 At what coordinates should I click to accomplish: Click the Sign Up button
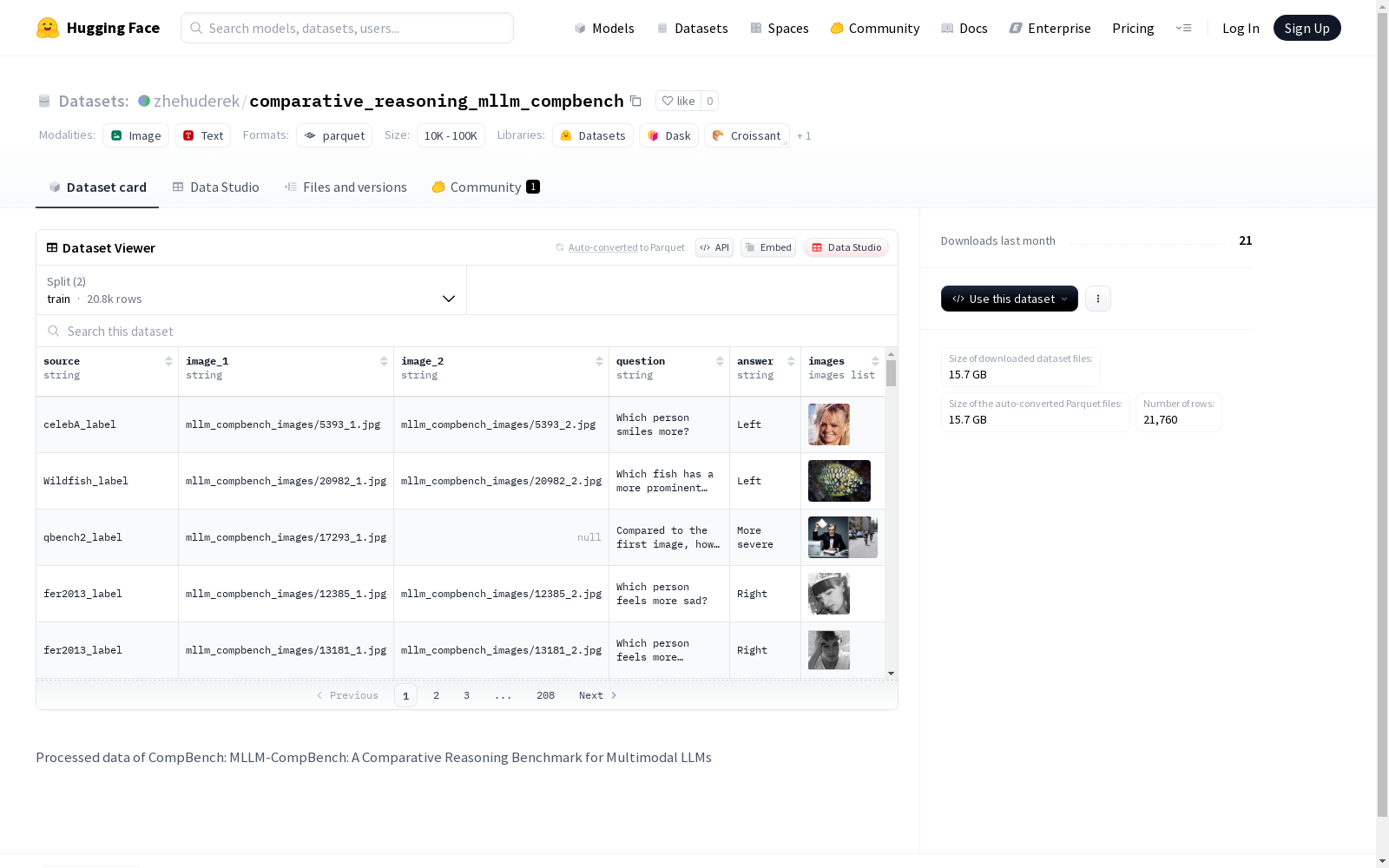coord(1307,28)
